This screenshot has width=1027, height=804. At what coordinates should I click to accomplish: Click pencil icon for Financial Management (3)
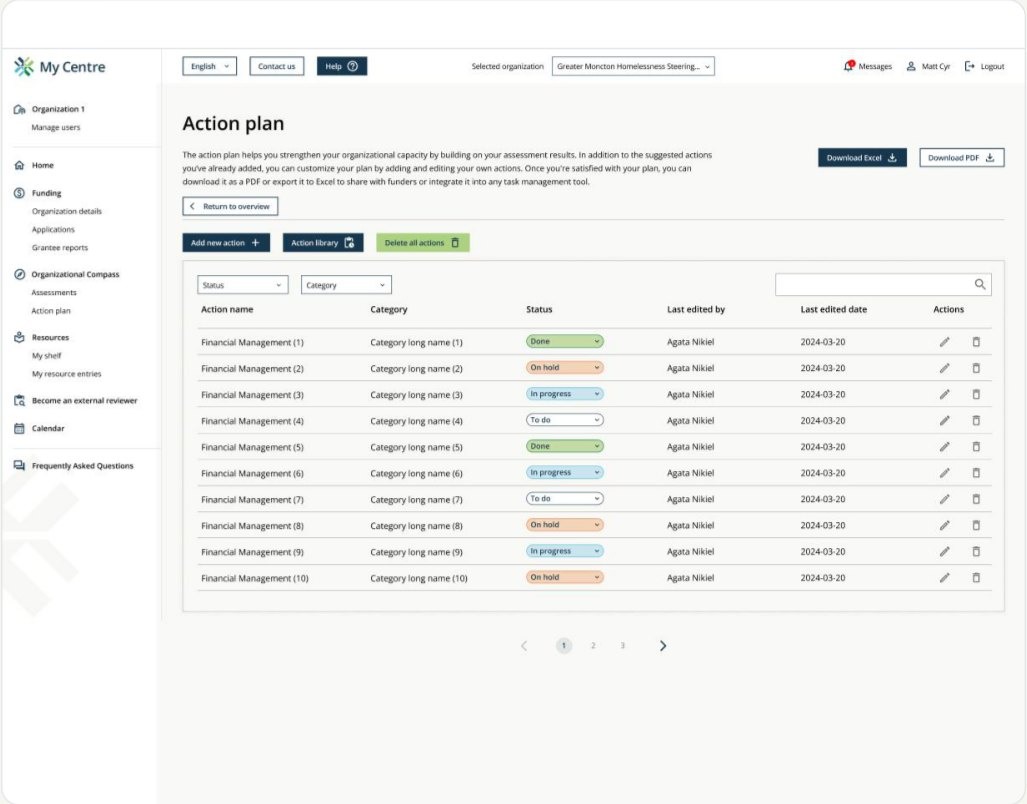pyautogui.click(x=944, y=394)
